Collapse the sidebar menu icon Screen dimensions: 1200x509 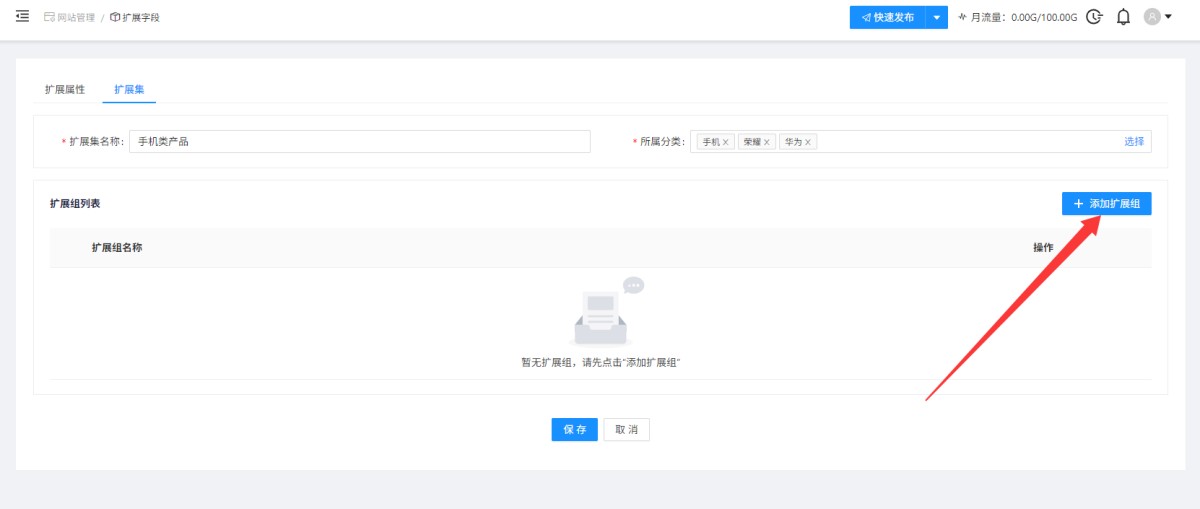pyautogui.click(x=22, y=17)
